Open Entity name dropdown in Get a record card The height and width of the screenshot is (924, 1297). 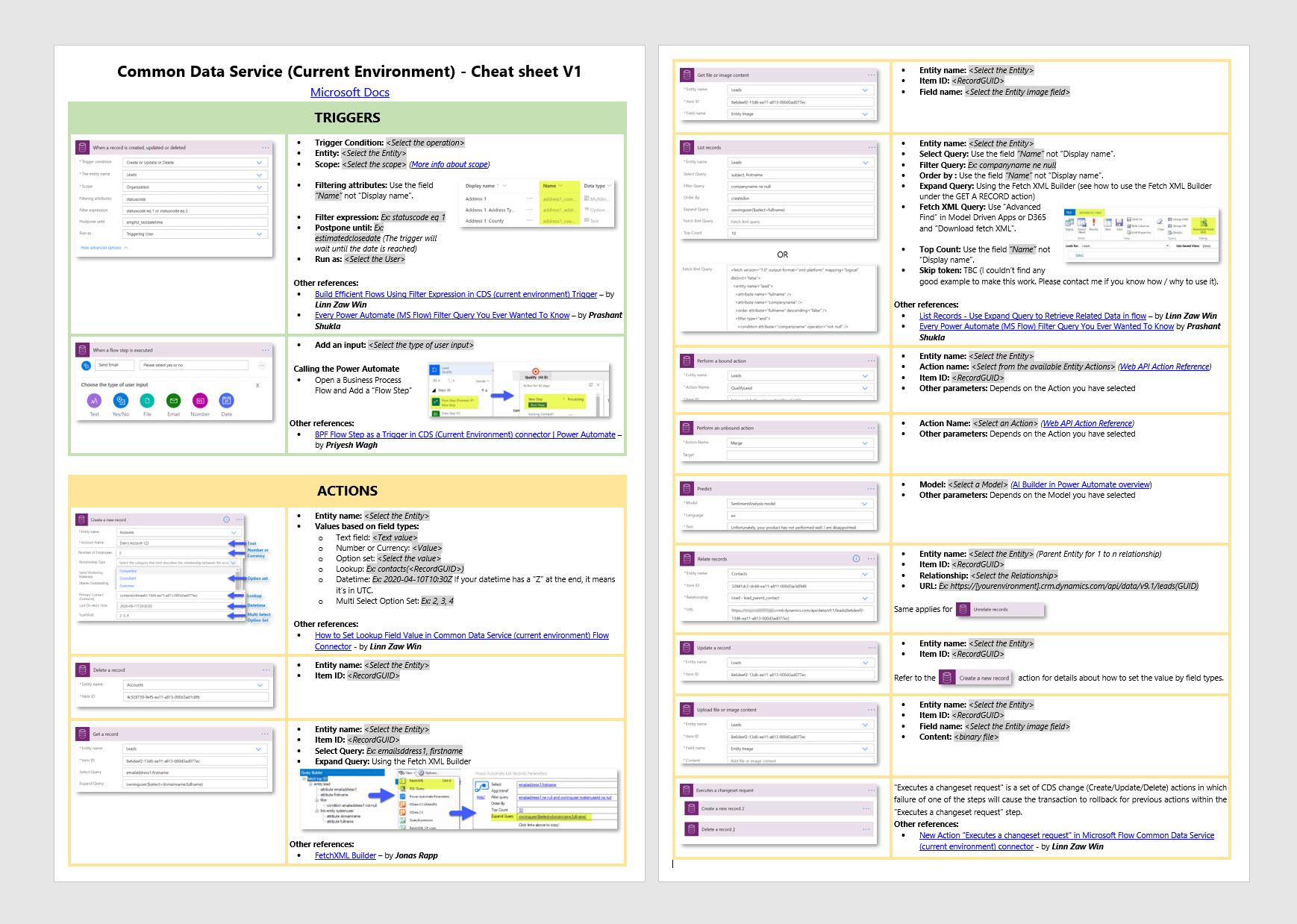click(x=260, y=749)
